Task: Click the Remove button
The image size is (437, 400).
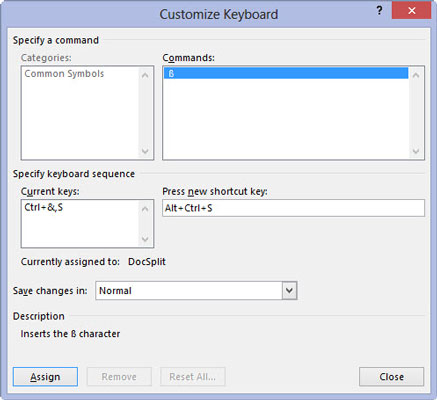Action: [x=119, y=377]
